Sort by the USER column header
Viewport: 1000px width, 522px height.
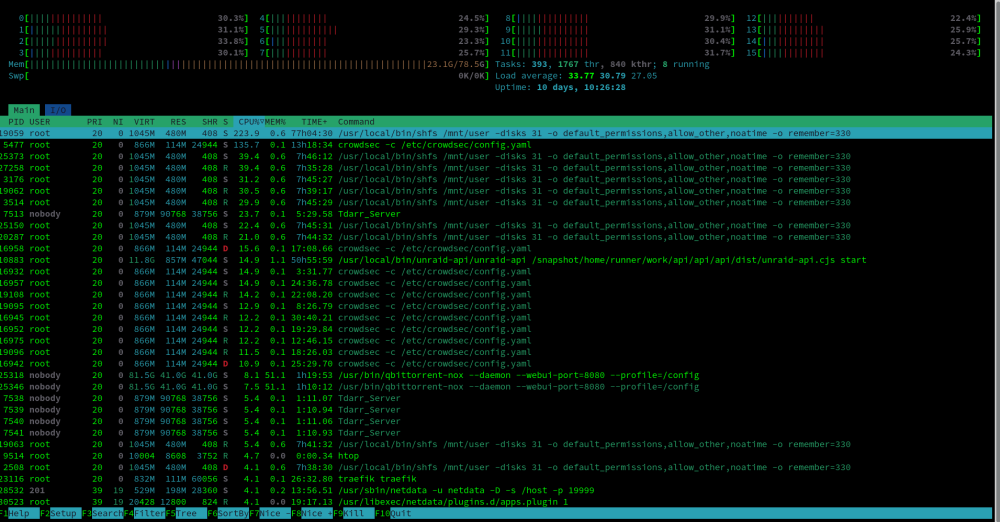coord(40,121)
